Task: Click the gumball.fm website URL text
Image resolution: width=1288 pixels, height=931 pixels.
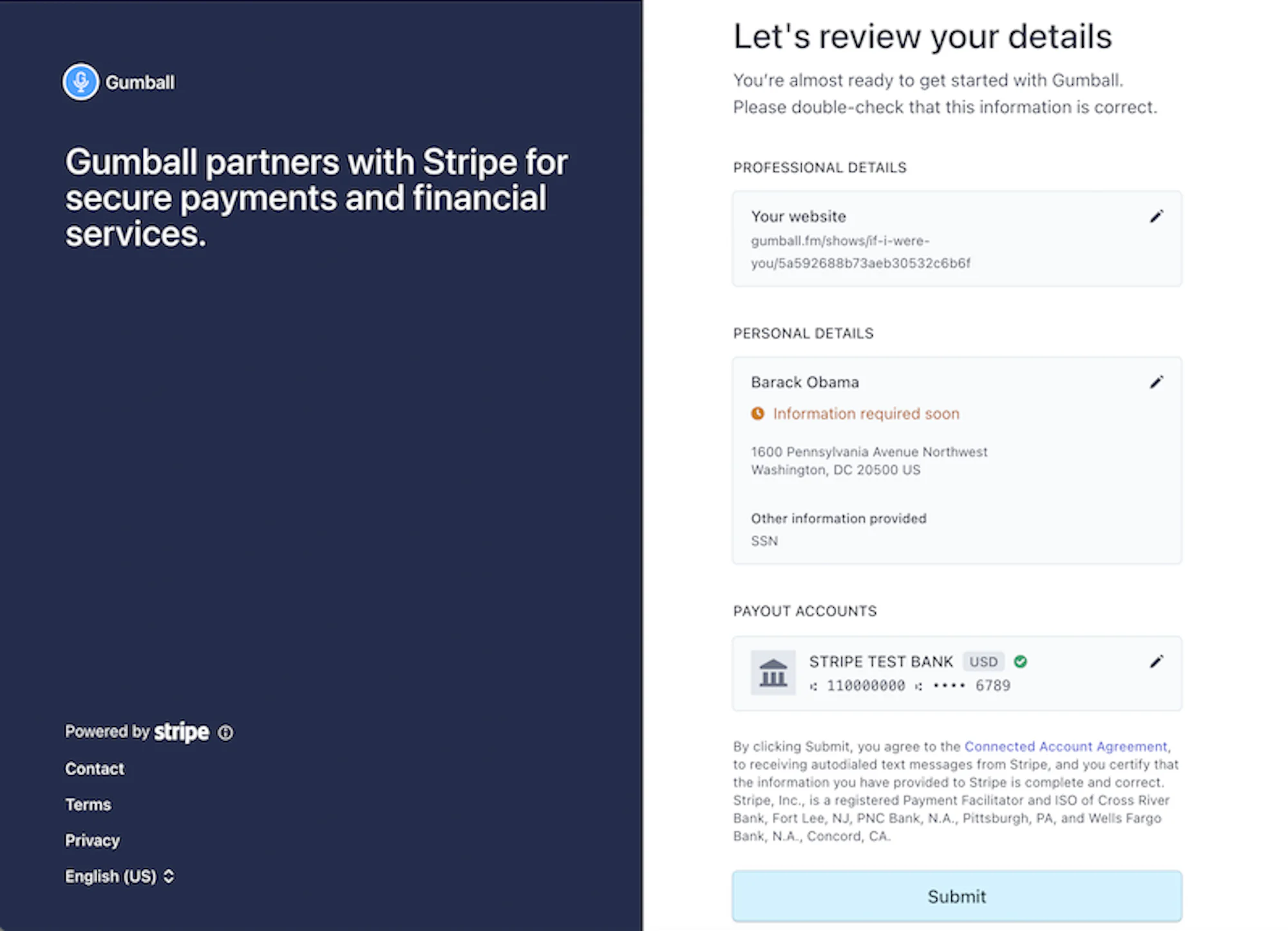Action: pyautogui.click(x=860, y=252)
